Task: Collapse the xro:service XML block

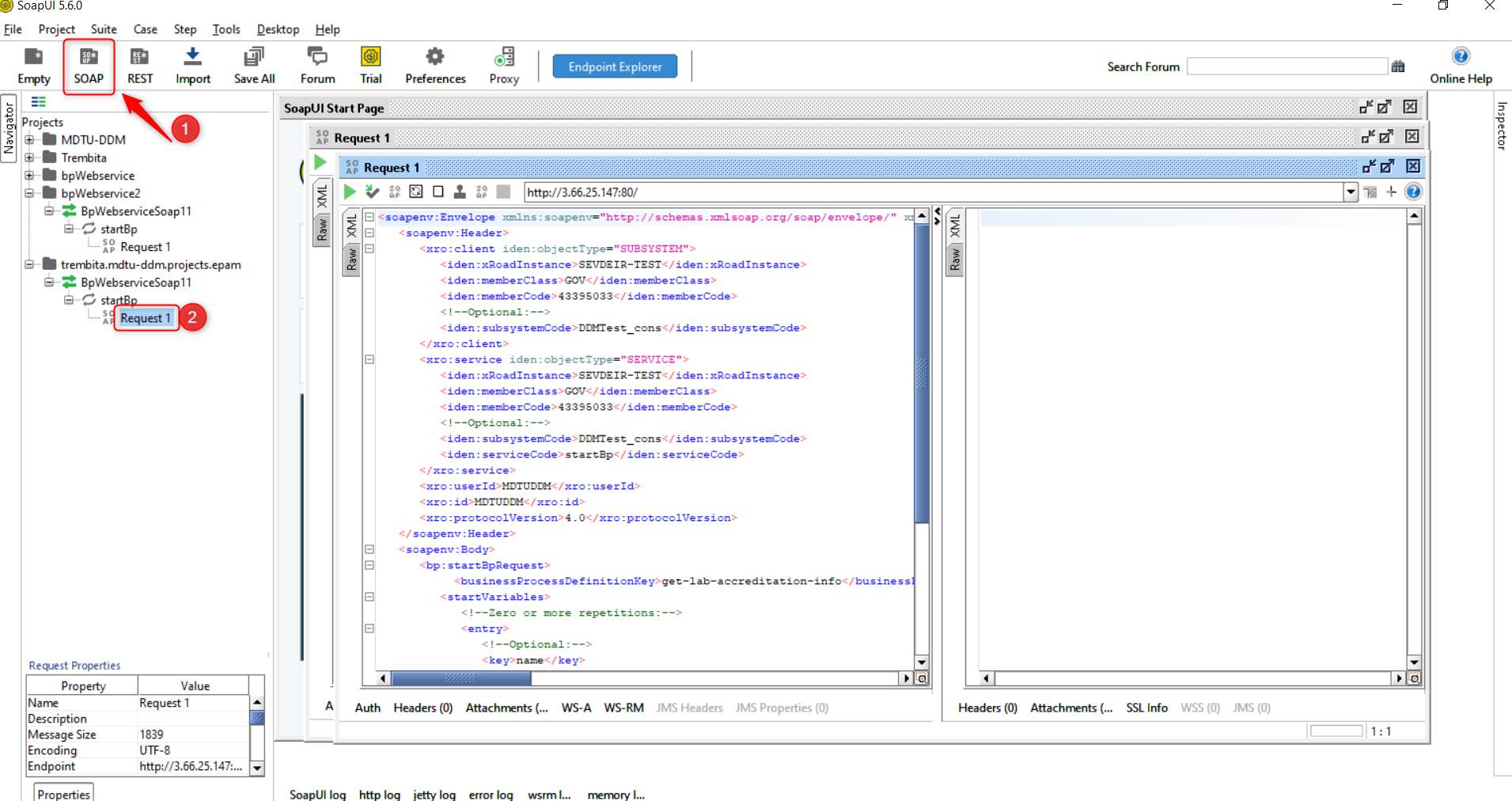Action: pyautogui.click(x=369, y=359)
